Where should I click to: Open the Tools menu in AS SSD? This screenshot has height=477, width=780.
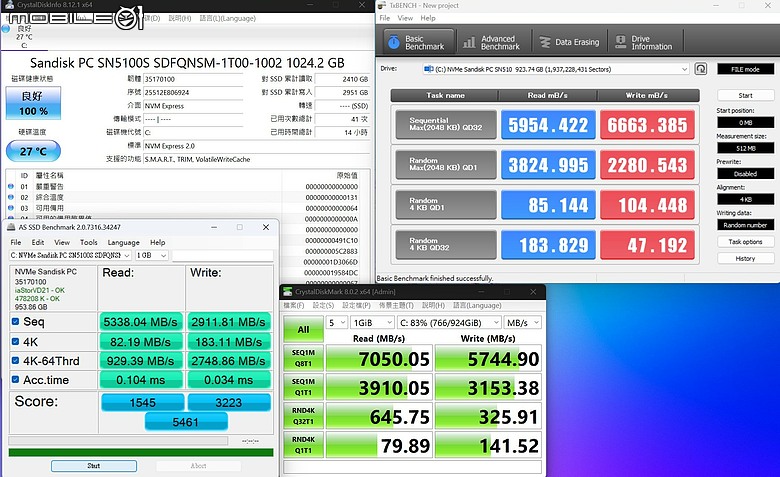[89, 242]
